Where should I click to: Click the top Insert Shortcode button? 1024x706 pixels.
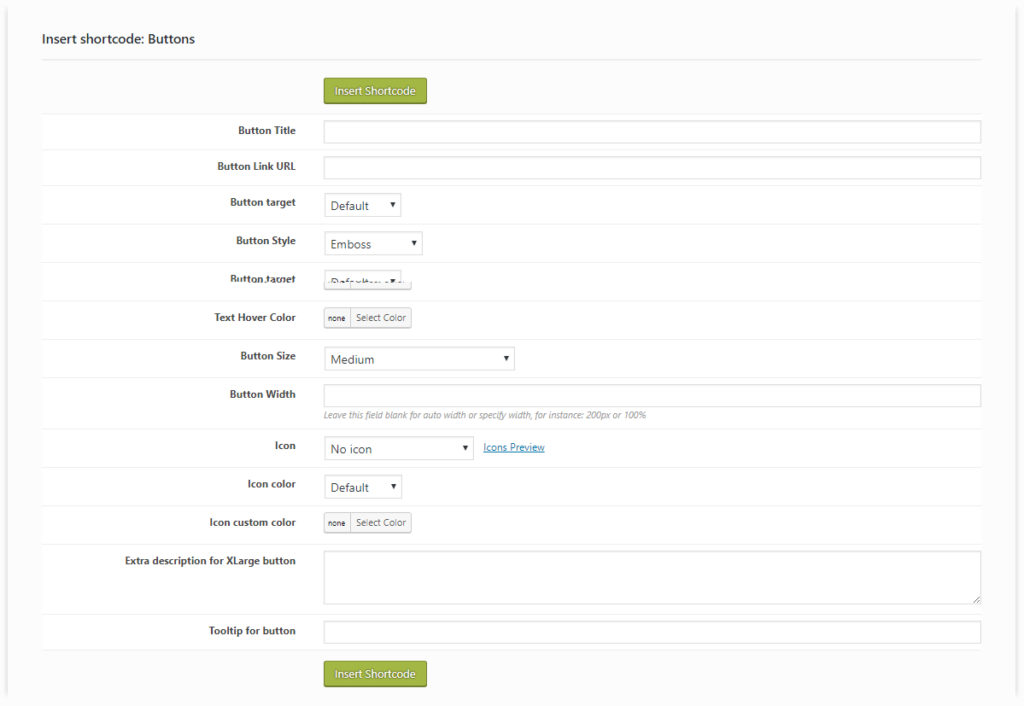pyautogui.click(x=375, y=91)
